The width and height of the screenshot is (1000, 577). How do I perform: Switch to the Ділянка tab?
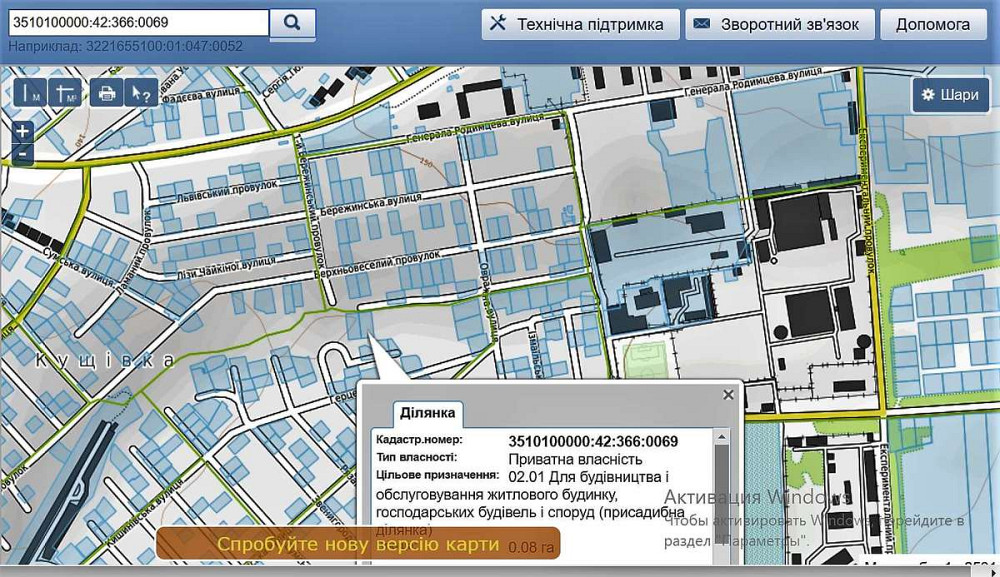tap(428, 412)
